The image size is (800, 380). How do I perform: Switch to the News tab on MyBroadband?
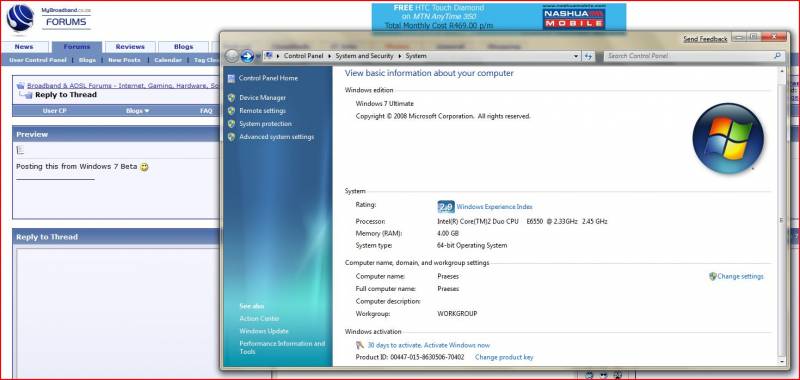point(24,46)
